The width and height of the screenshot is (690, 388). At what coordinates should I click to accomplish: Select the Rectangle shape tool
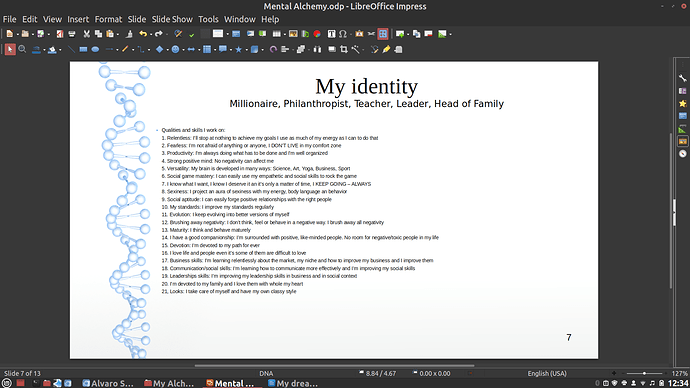[x=83, y=50]
